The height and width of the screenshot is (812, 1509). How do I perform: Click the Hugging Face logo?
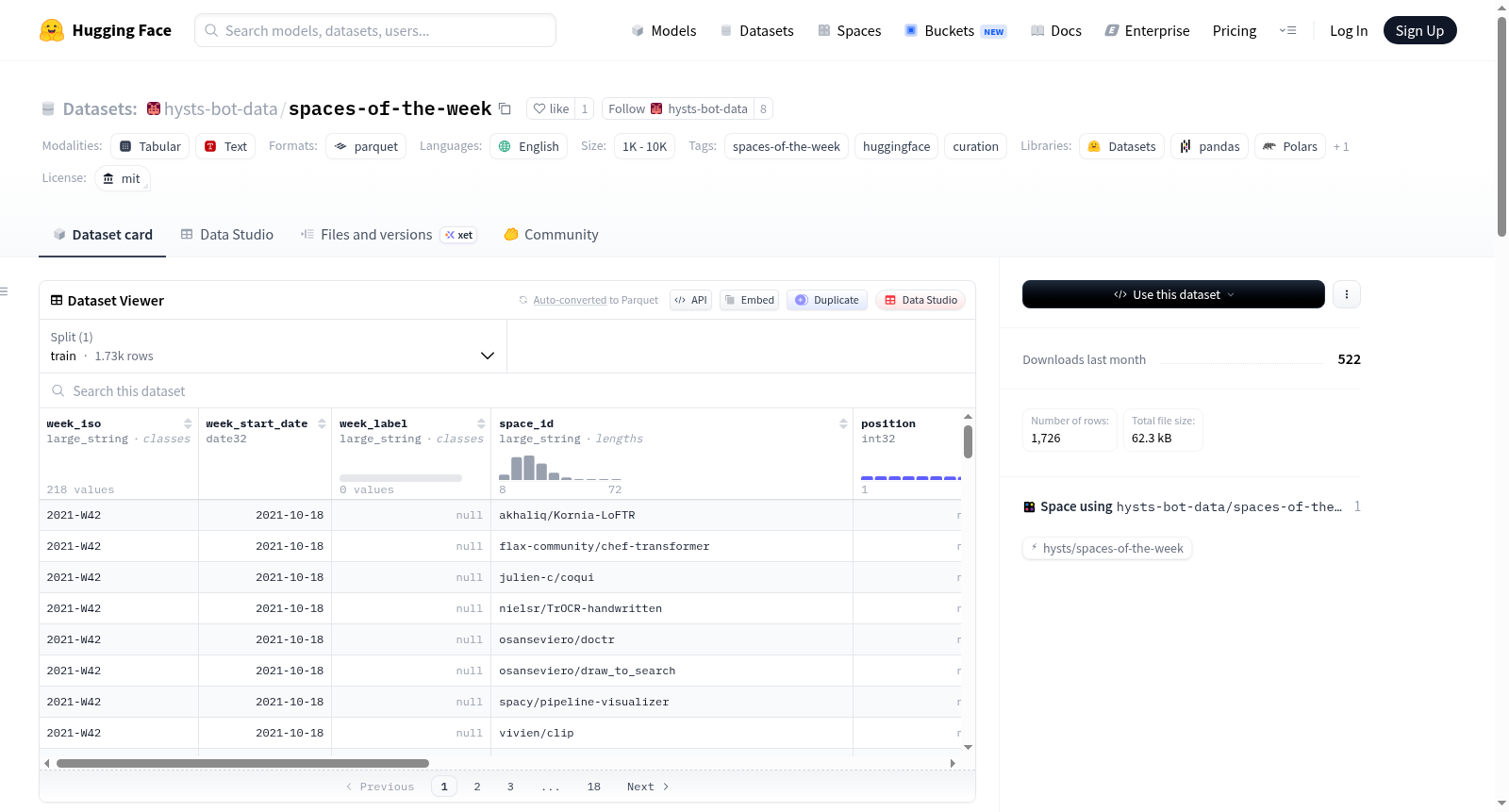(105, 30)
